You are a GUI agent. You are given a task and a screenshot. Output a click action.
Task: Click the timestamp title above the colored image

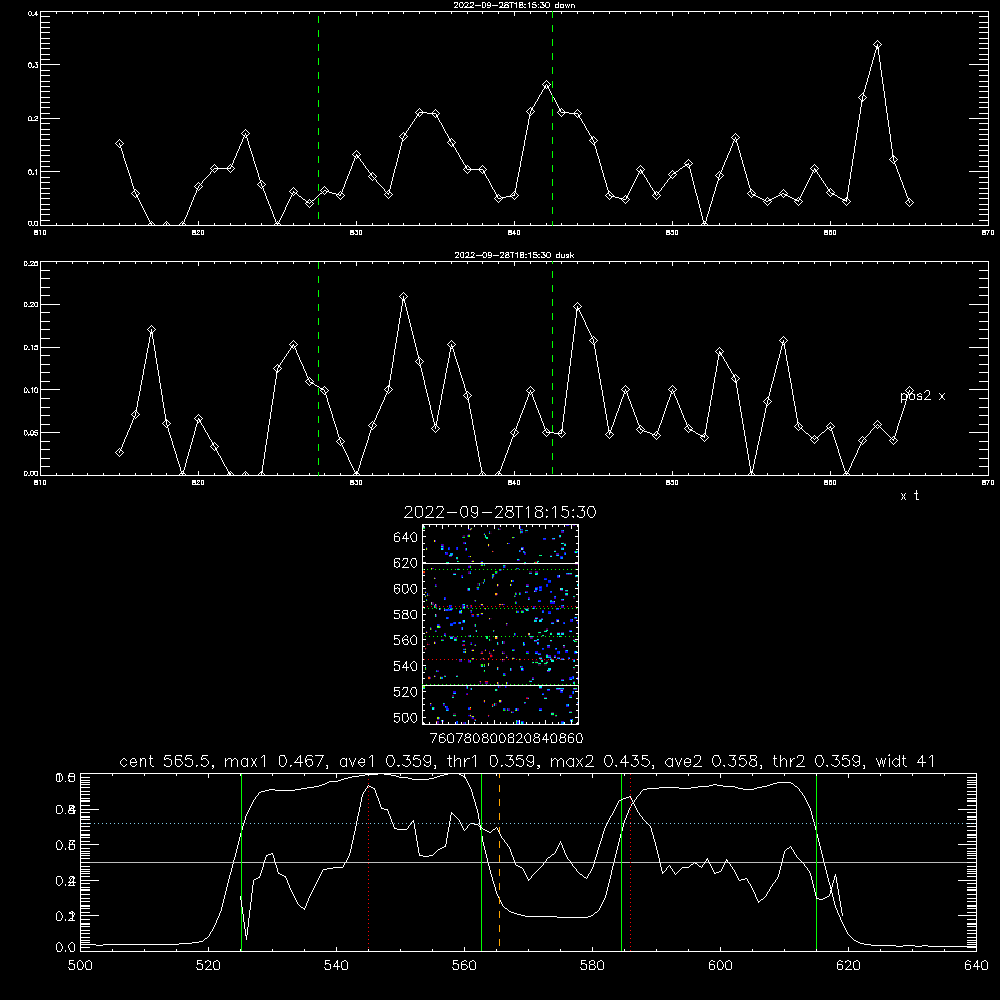click(x=500, y=512)
